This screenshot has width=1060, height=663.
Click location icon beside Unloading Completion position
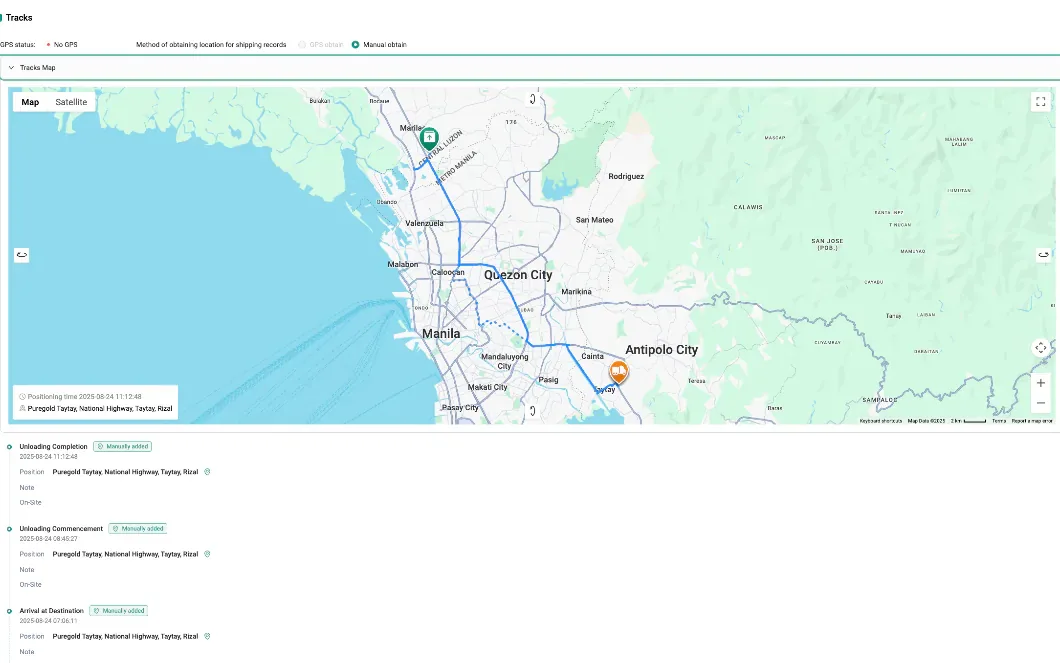coord(208,472)
